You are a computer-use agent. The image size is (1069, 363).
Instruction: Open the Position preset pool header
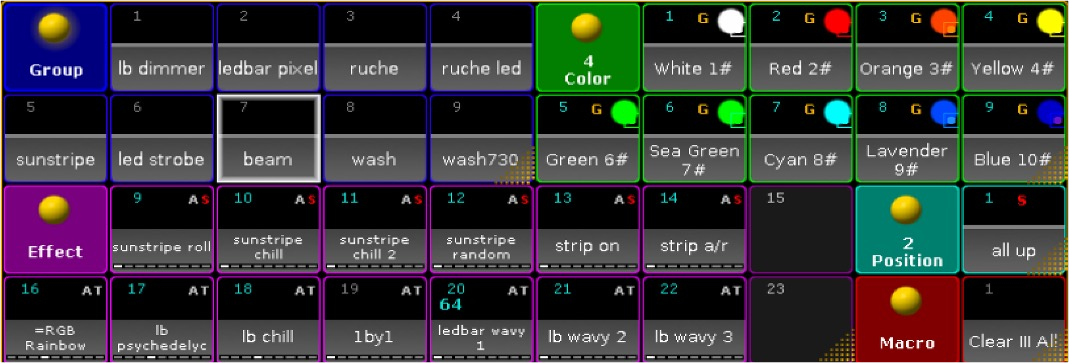click(907, 229)
